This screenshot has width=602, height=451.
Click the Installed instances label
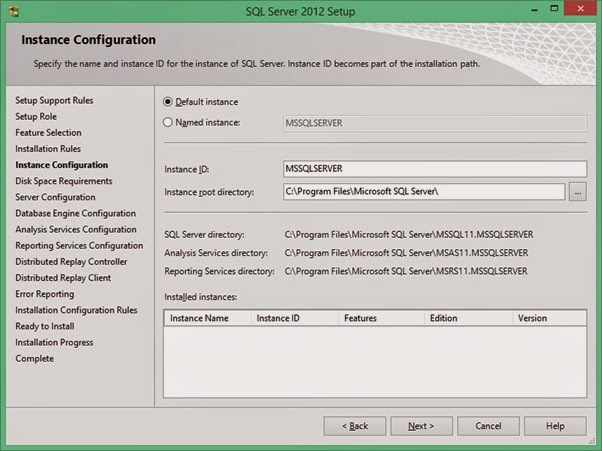pos(200,297)
